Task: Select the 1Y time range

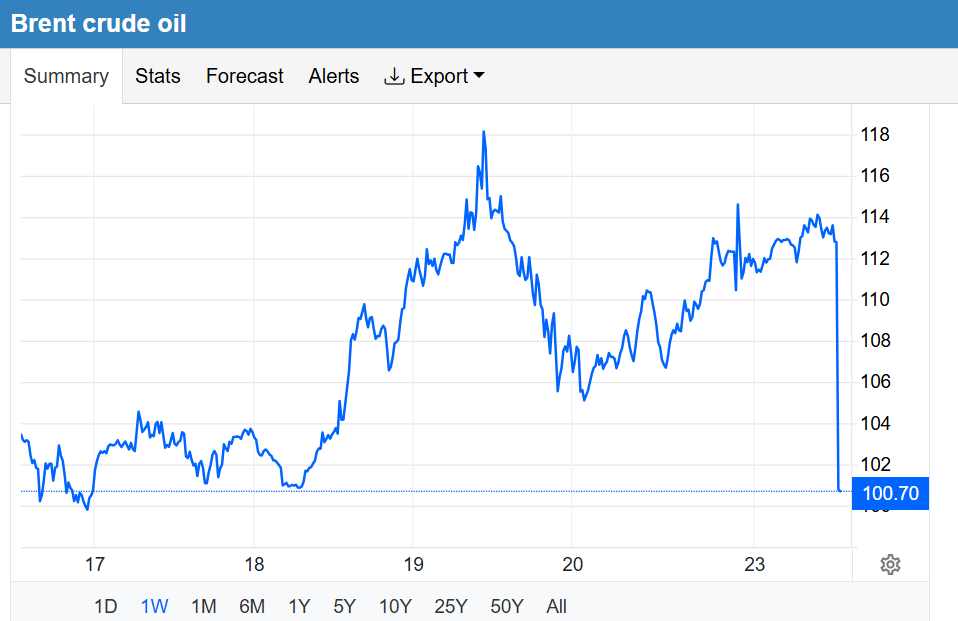Action: 299,606
